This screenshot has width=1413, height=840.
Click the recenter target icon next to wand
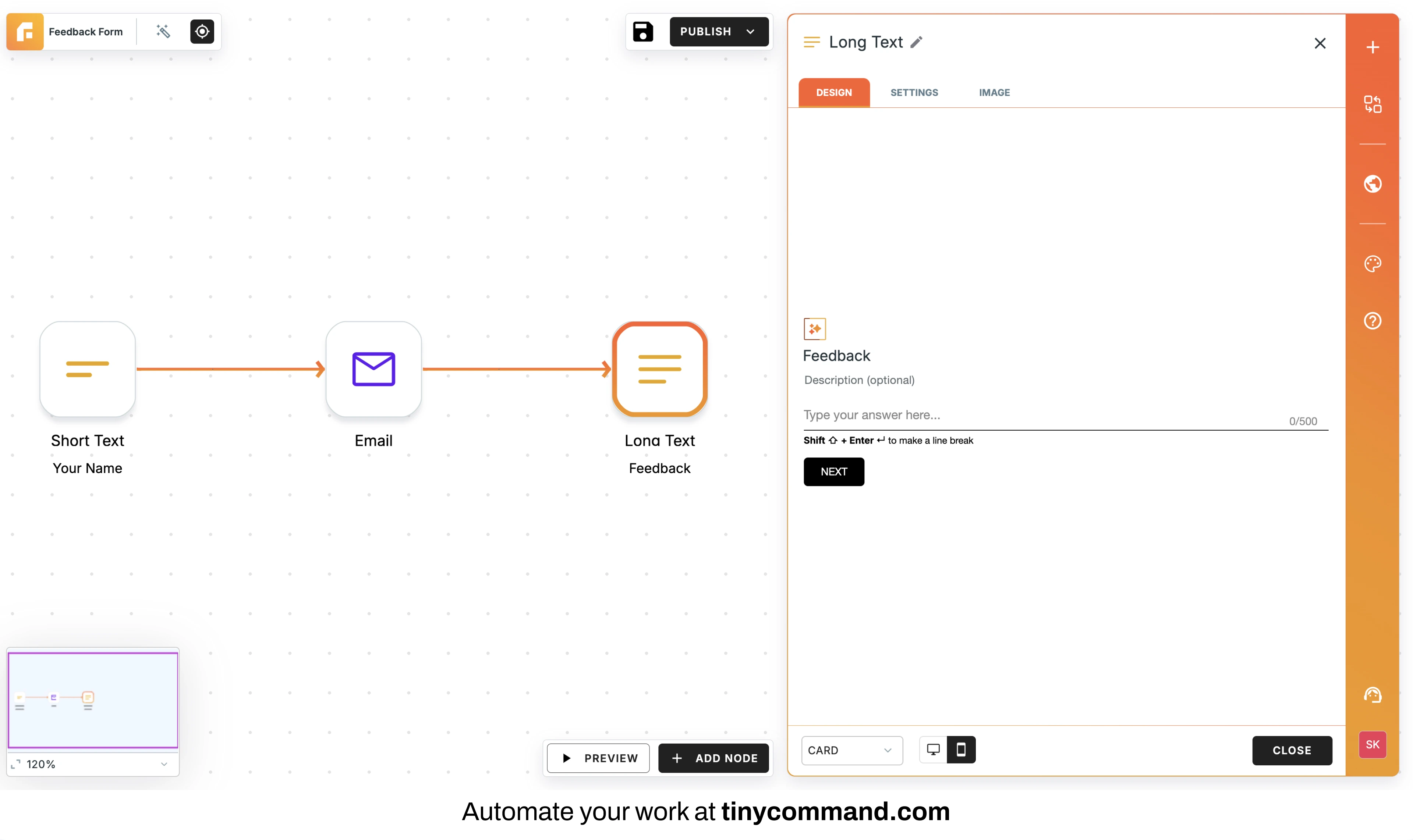coord(202,31)
